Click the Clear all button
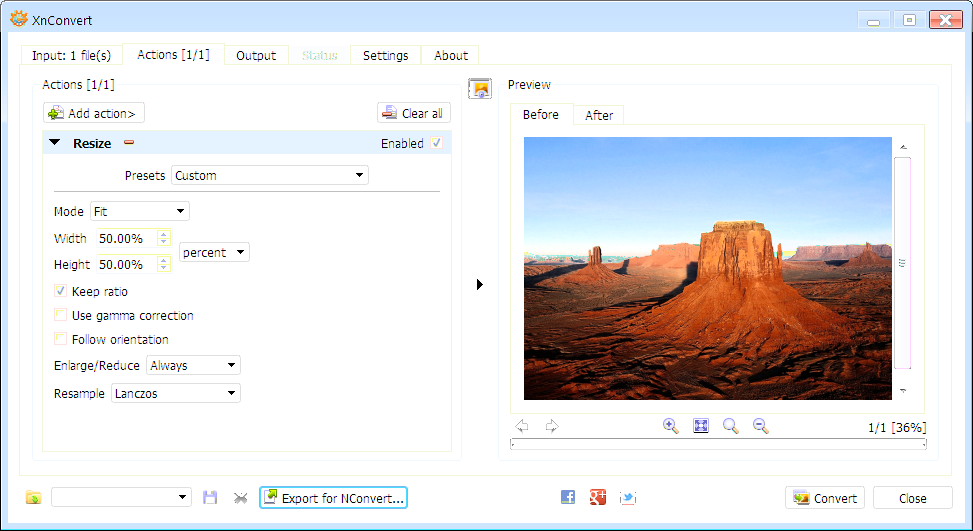This screenshot has width=973, height=531. click(x=414, y=113)
